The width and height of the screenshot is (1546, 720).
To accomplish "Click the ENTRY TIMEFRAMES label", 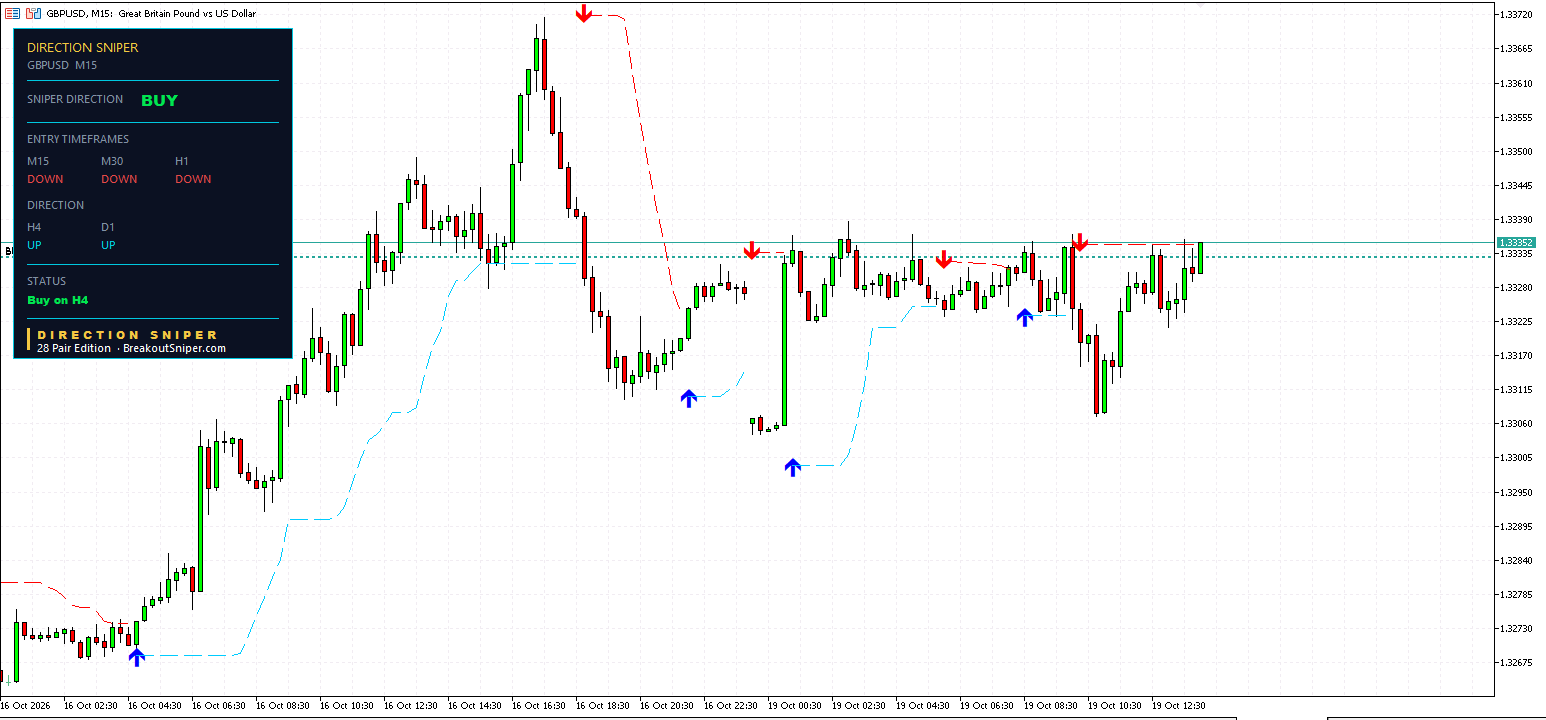I will [x=78, y=139].
